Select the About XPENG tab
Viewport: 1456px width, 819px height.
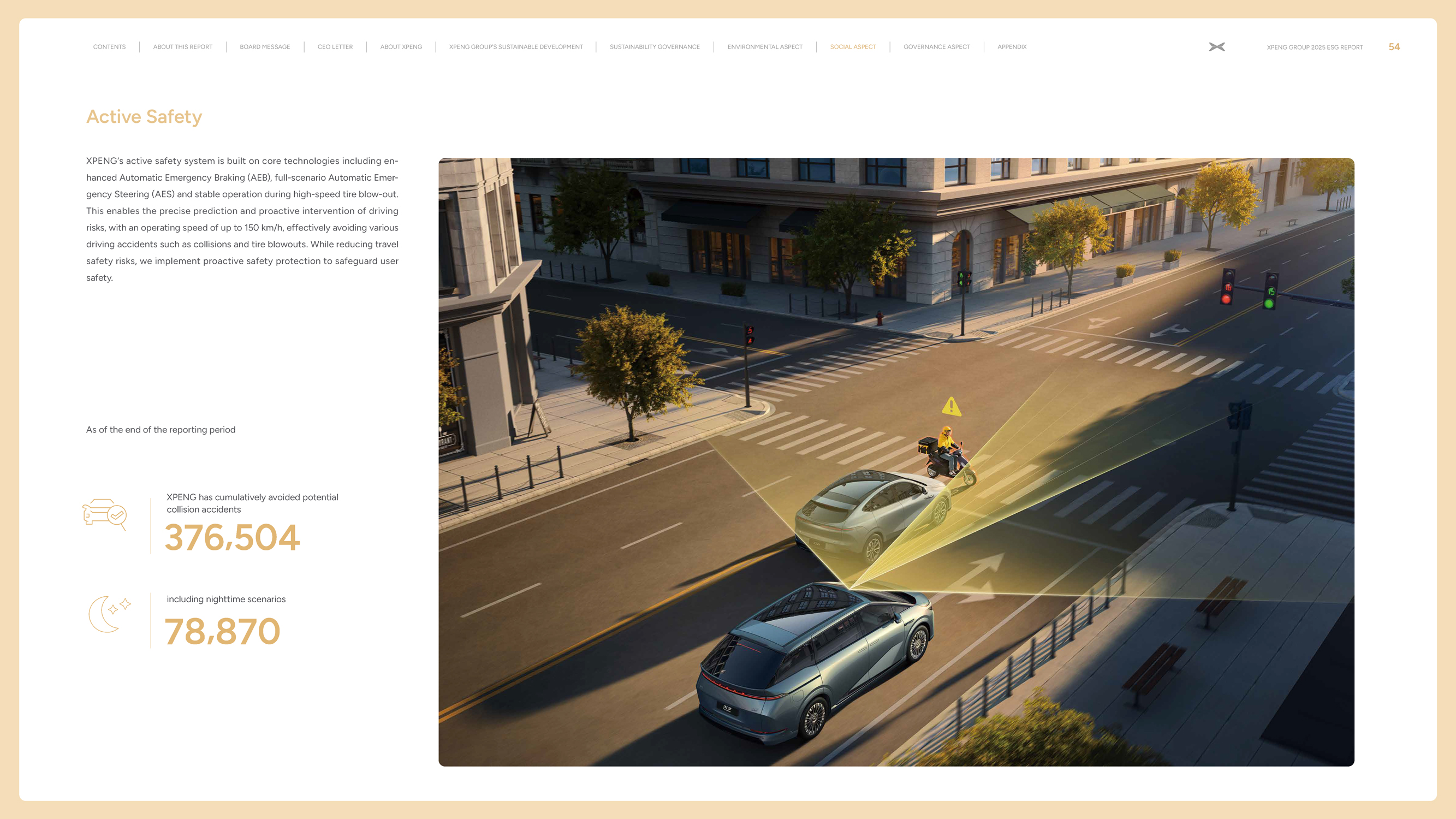[x=401, y=47]
